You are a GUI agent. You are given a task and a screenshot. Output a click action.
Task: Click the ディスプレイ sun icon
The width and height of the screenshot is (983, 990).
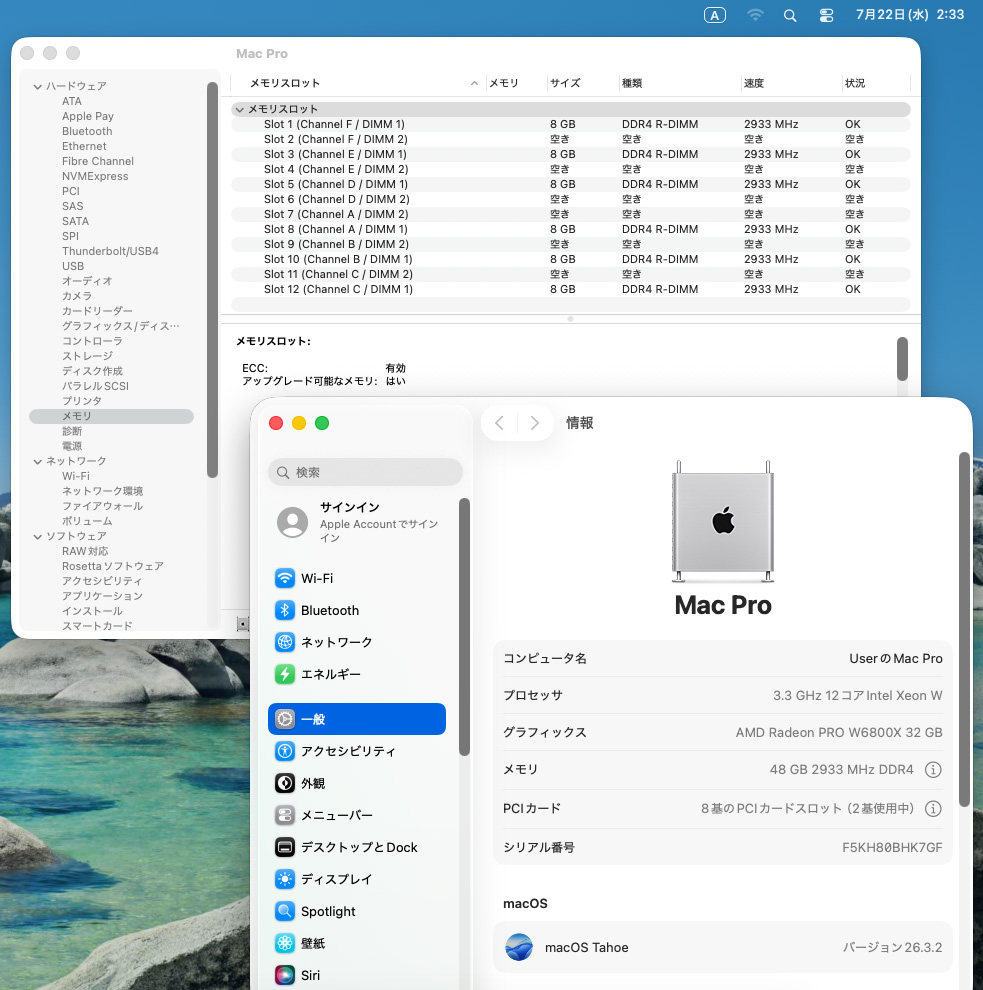point(285,879)
